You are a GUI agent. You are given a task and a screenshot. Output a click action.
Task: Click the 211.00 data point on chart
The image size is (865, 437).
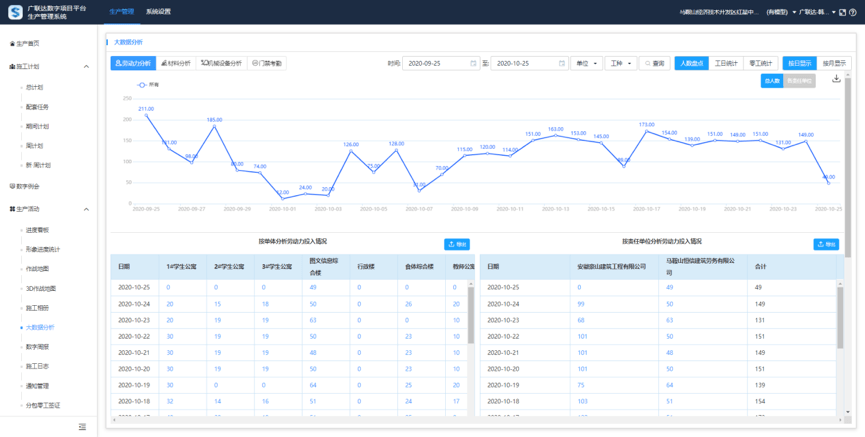(146, 115)
